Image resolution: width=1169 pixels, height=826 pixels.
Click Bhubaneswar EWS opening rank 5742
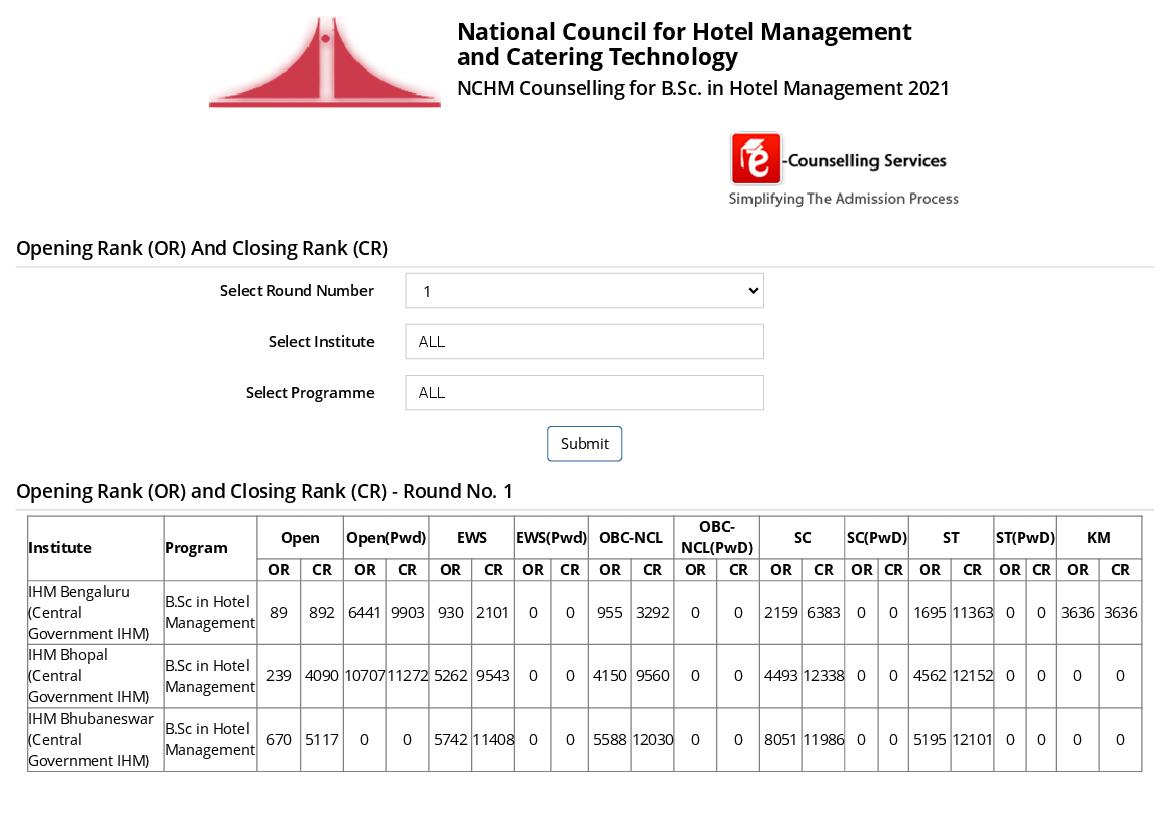pos(450,740)
